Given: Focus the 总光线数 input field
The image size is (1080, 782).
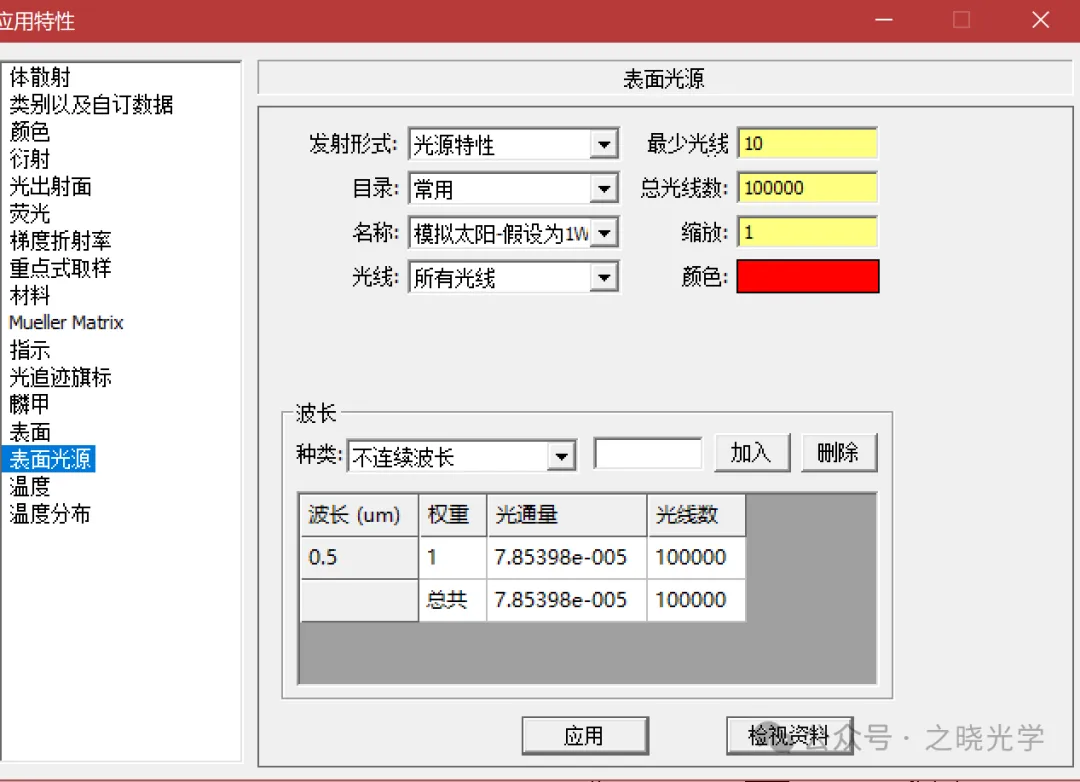Looking at the screenshot, I should 807,188.
